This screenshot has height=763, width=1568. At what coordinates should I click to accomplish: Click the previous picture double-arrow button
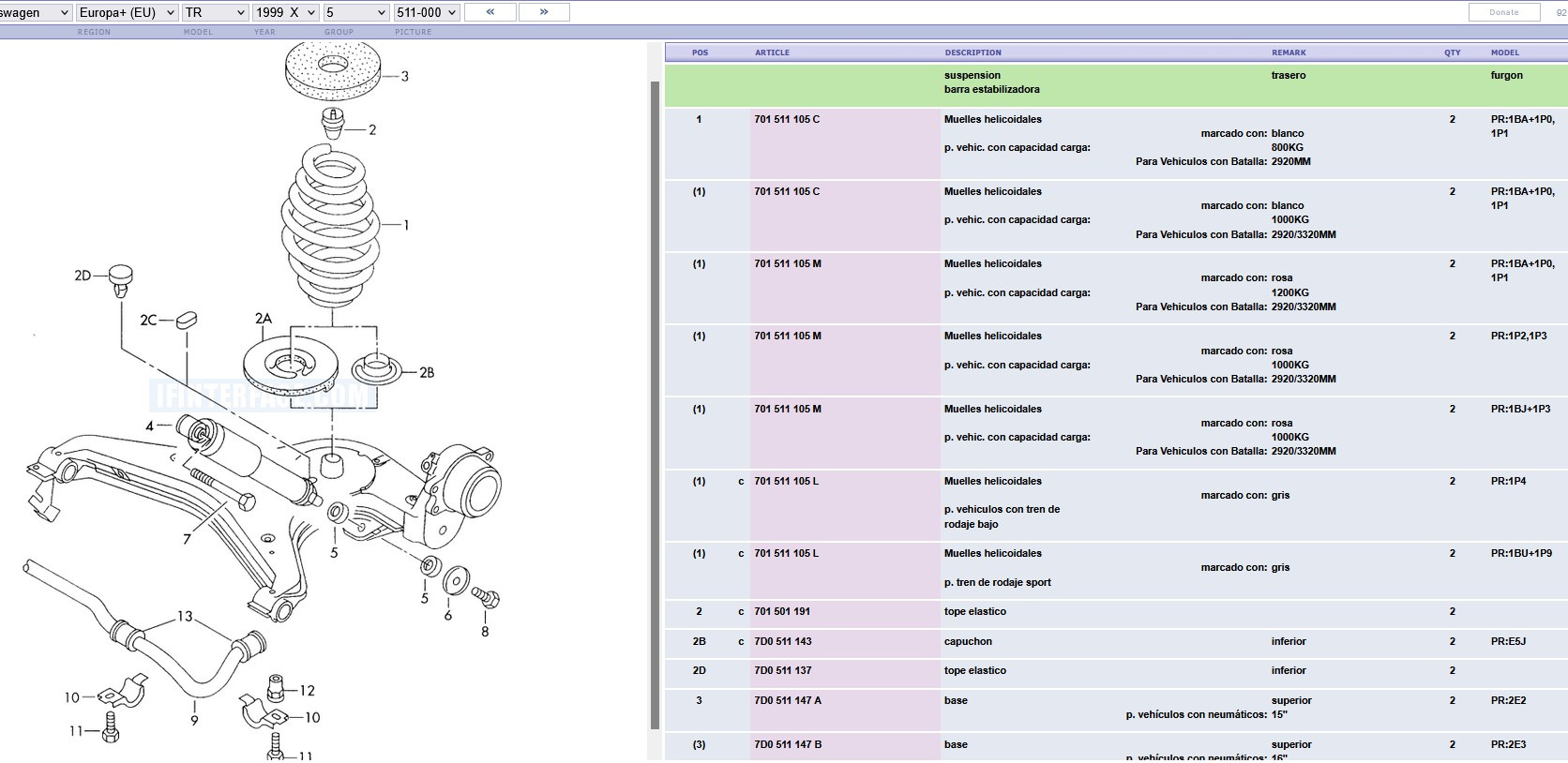[x=490, y=12]
